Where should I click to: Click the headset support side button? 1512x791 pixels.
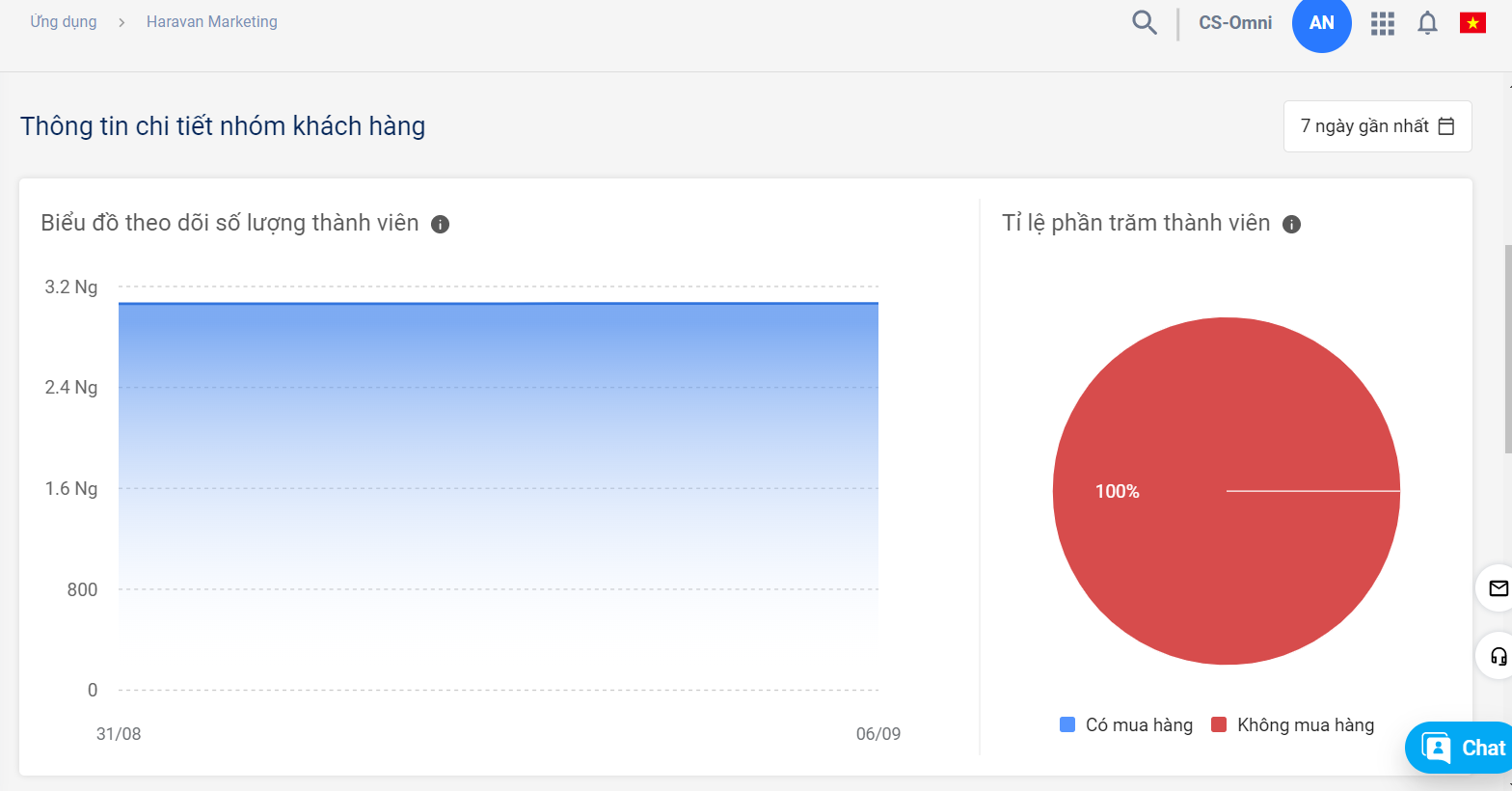tap(1498, 657)
